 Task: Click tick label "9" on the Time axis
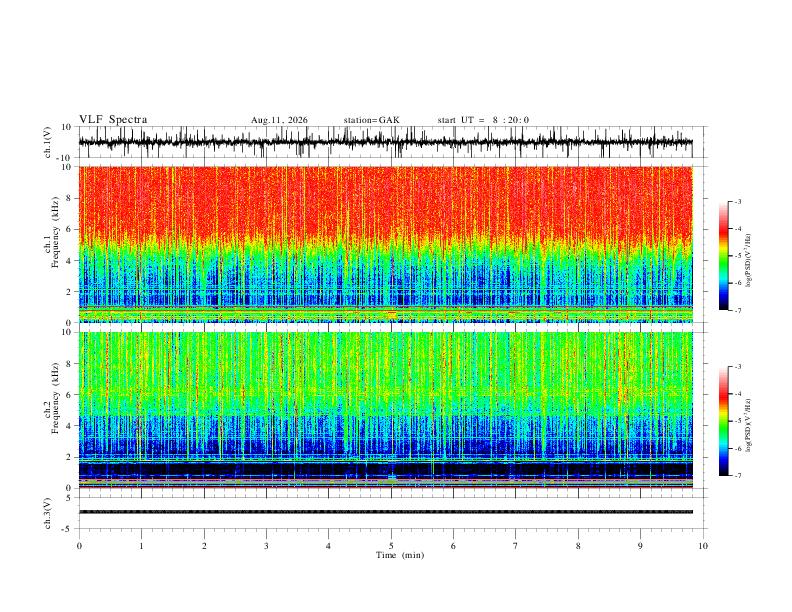640,546
